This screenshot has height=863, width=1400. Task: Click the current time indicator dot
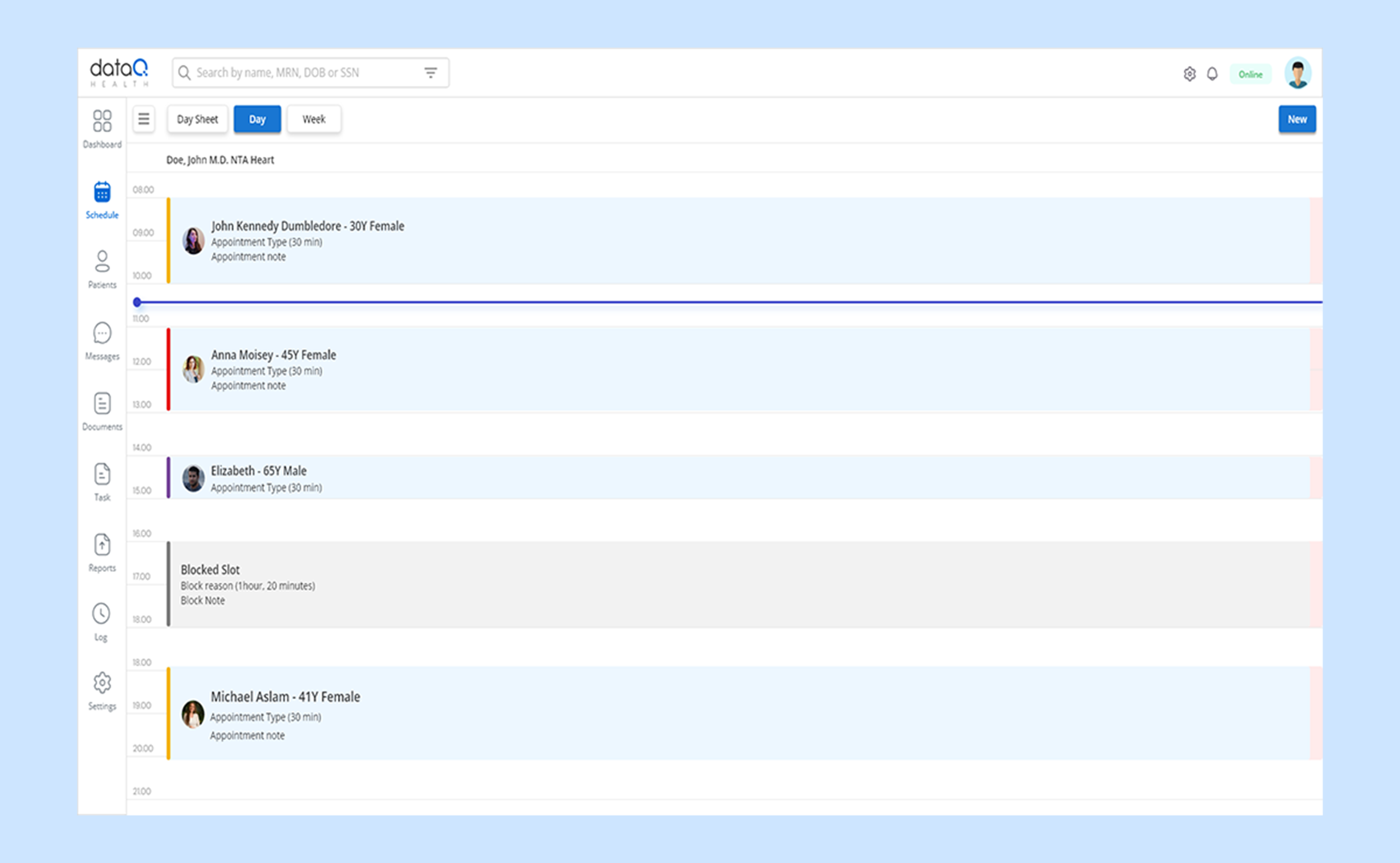click(137, 302)
